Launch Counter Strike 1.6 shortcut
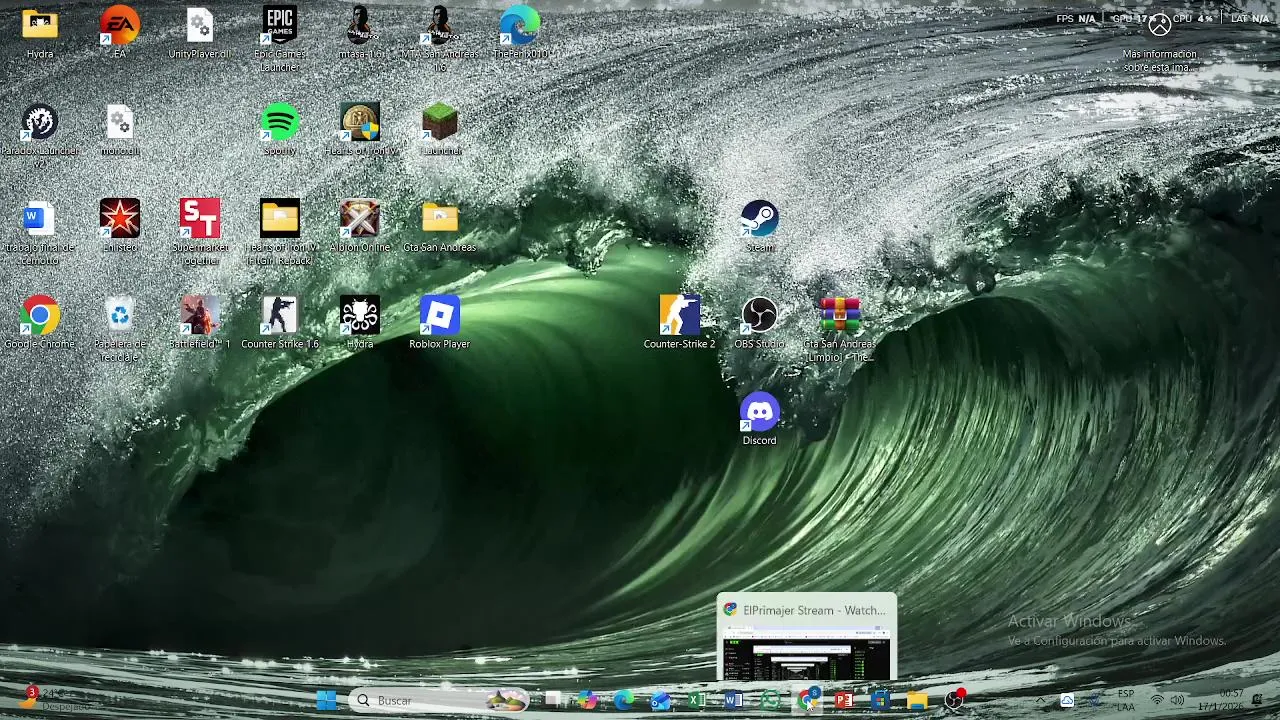The image size is (1280, 720). click(x=280, y=323)
